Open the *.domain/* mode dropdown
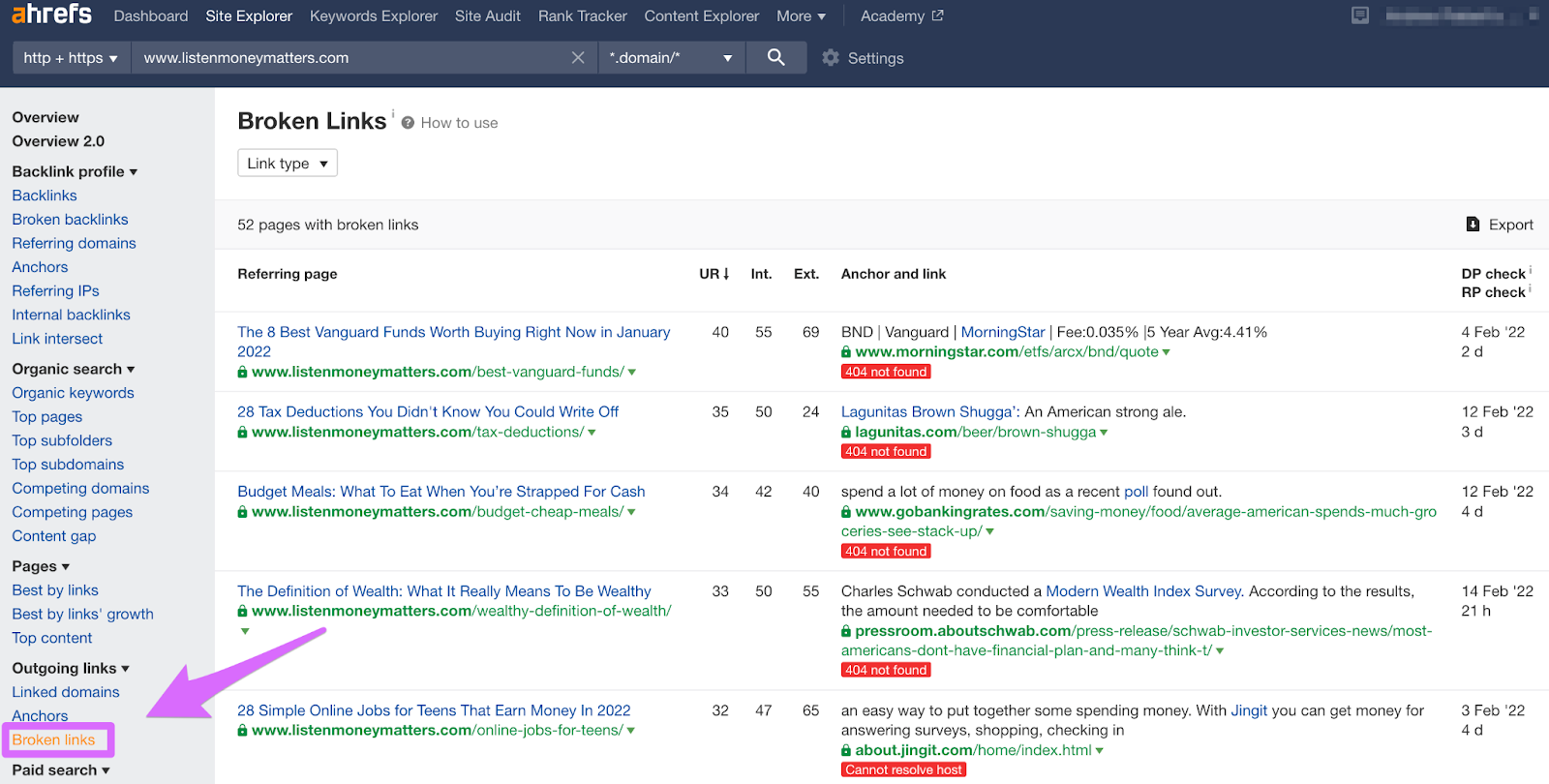The width and height of the screenshot is (1549, 784). pyautogui.click(x=671, y=57)
